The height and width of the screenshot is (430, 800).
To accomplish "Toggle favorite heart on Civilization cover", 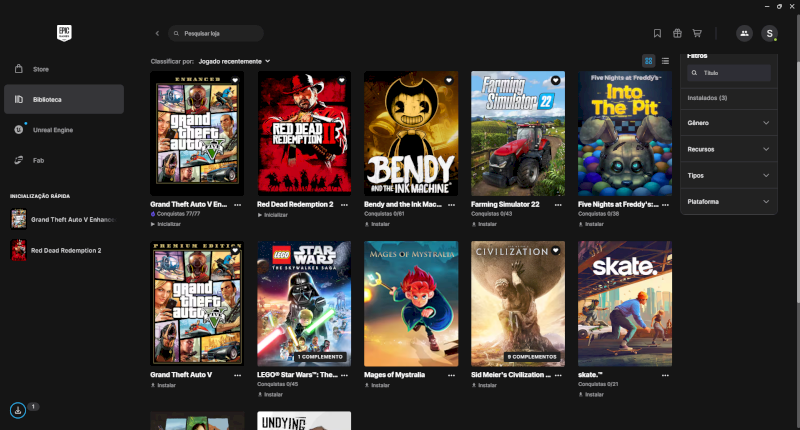I will pyautogui.click(x=556, y=250).
